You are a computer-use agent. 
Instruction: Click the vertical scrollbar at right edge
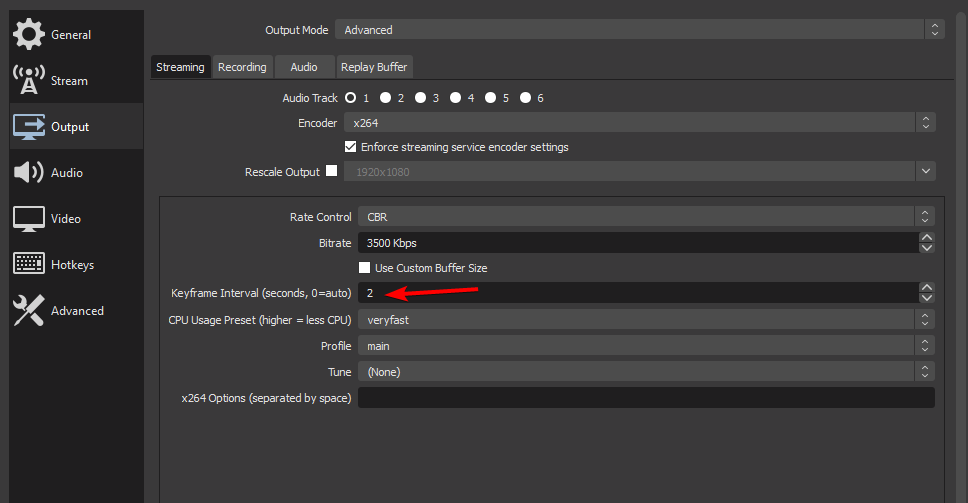962,256
